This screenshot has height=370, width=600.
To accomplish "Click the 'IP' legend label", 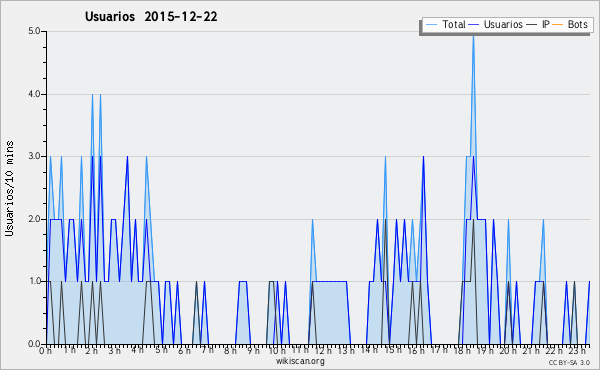I will [x=546, y=24].
